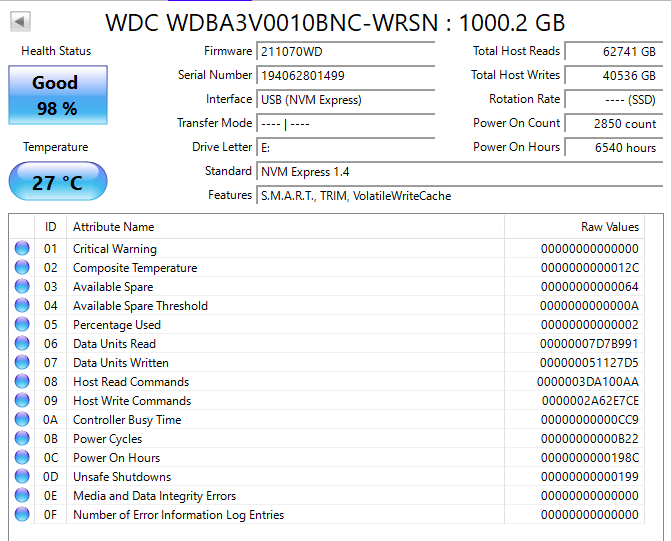Click the Serial Number field 194062801499

pos(346,75)
